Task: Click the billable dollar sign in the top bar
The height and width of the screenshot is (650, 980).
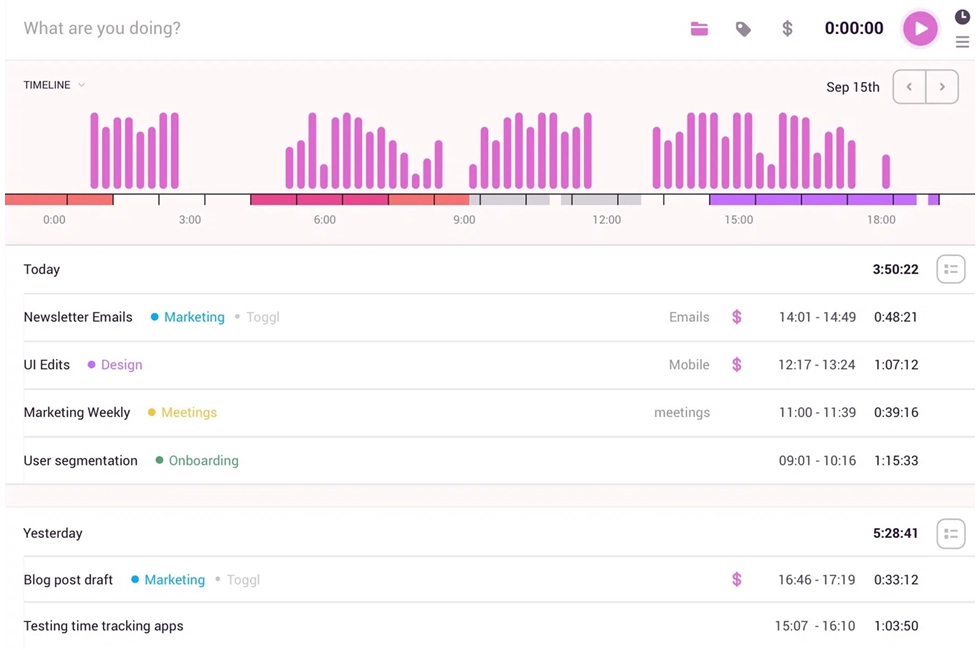Action: [x=787, y=28]
